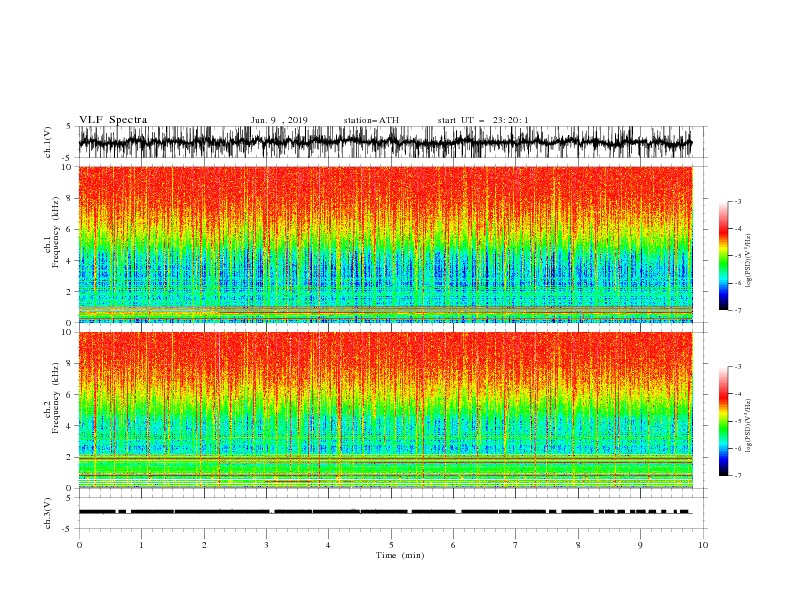Click the time axis tick label "8"
Screen dimensions: 792x612
click(578, 545)
